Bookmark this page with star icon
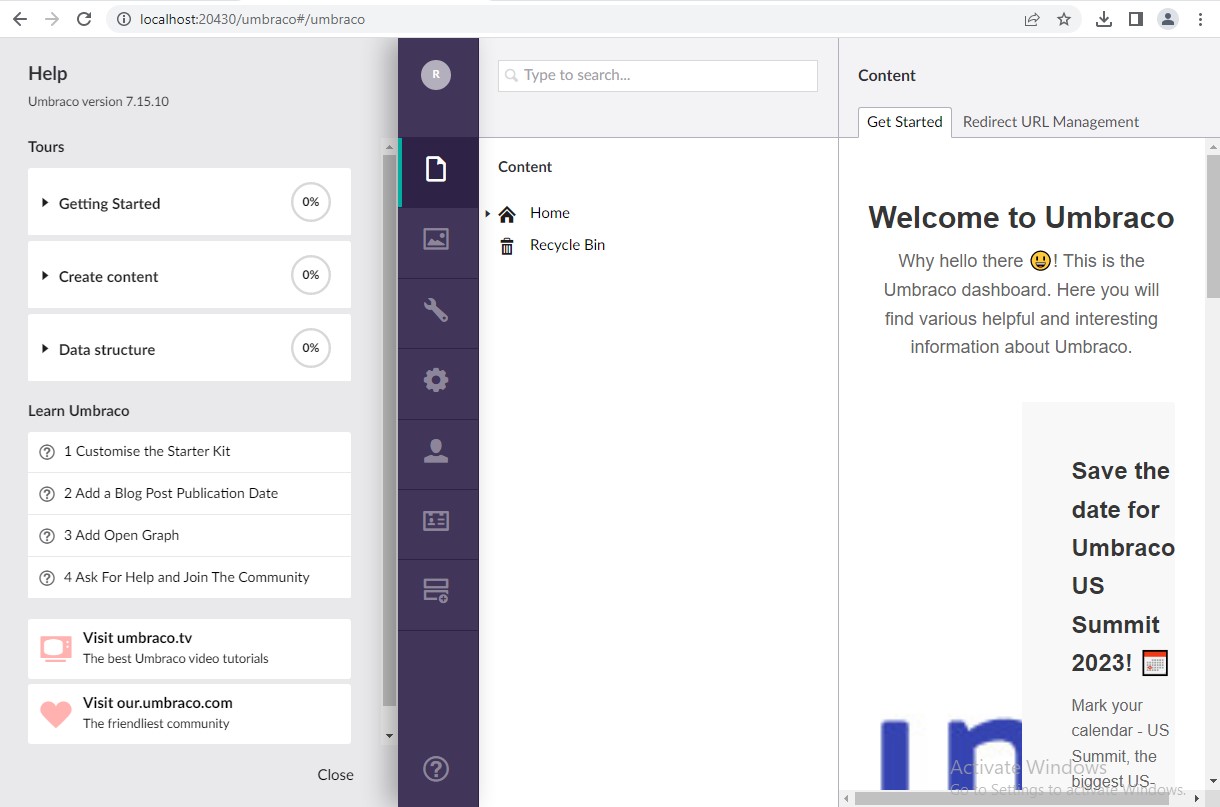The image size is (1220, 807). coord(1064,19)
